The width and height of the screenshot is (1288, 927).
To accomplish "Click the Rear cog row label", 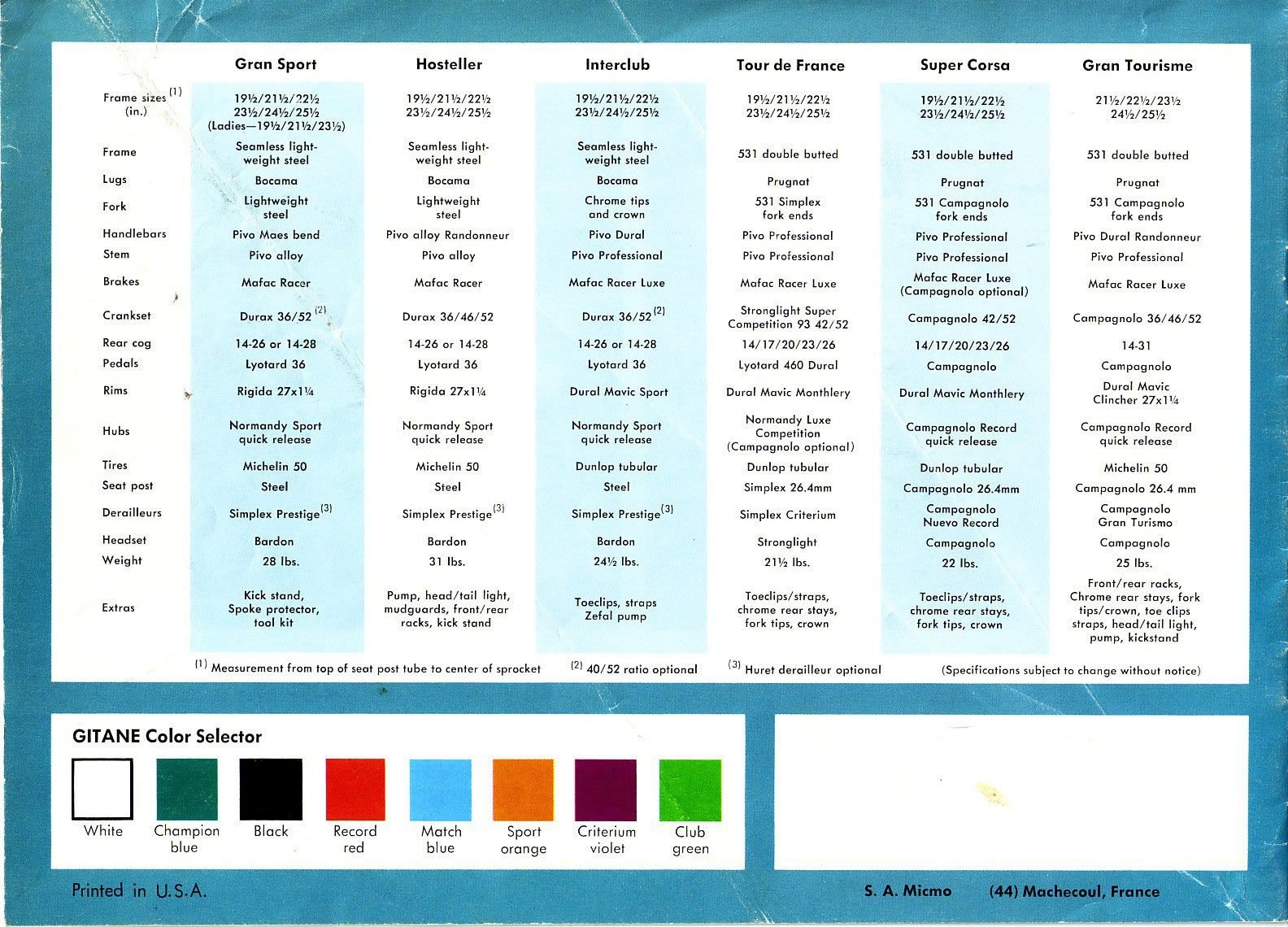I will tap(126, 343).
